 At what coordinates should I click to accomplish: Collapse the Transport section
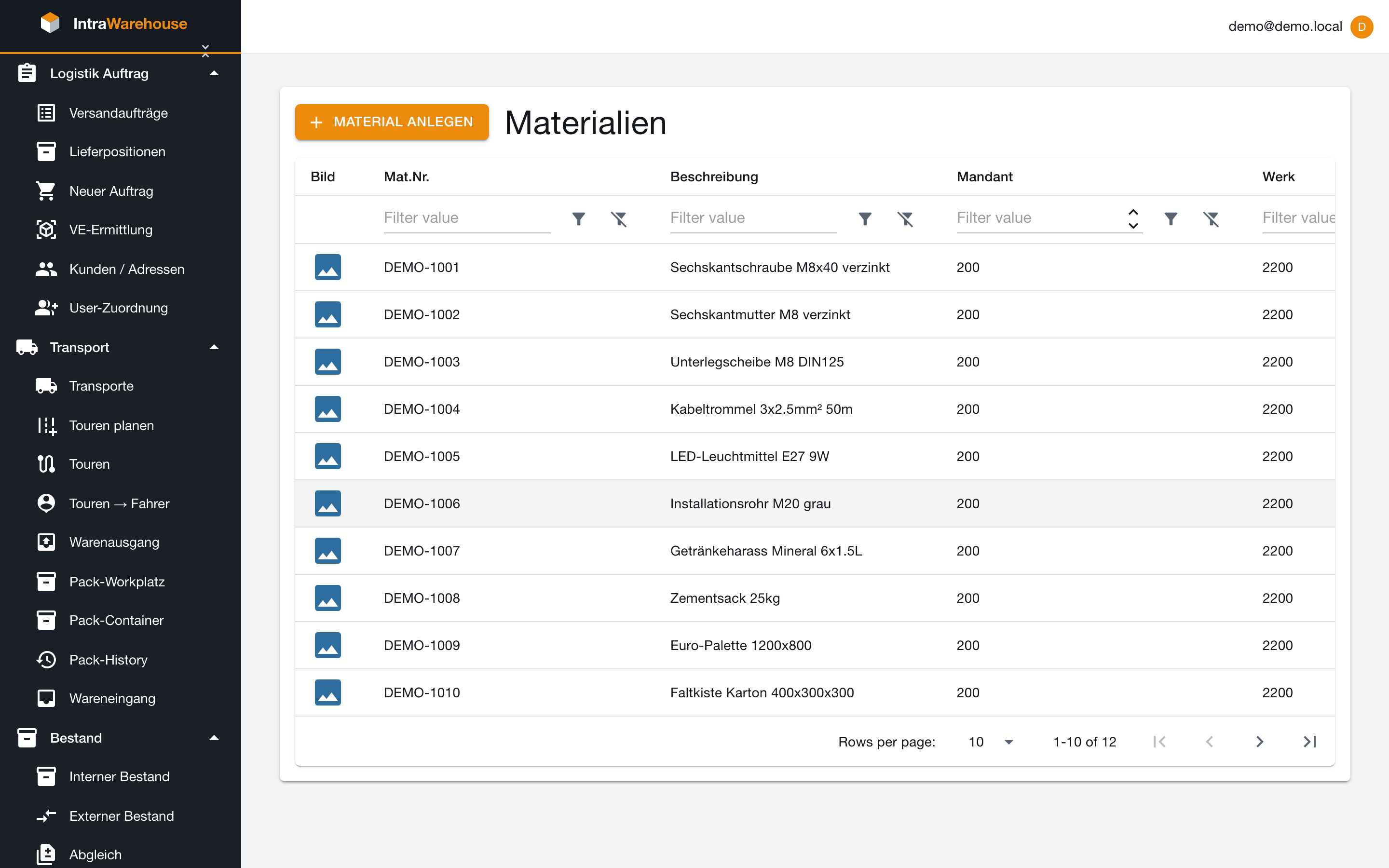[214, 347]
